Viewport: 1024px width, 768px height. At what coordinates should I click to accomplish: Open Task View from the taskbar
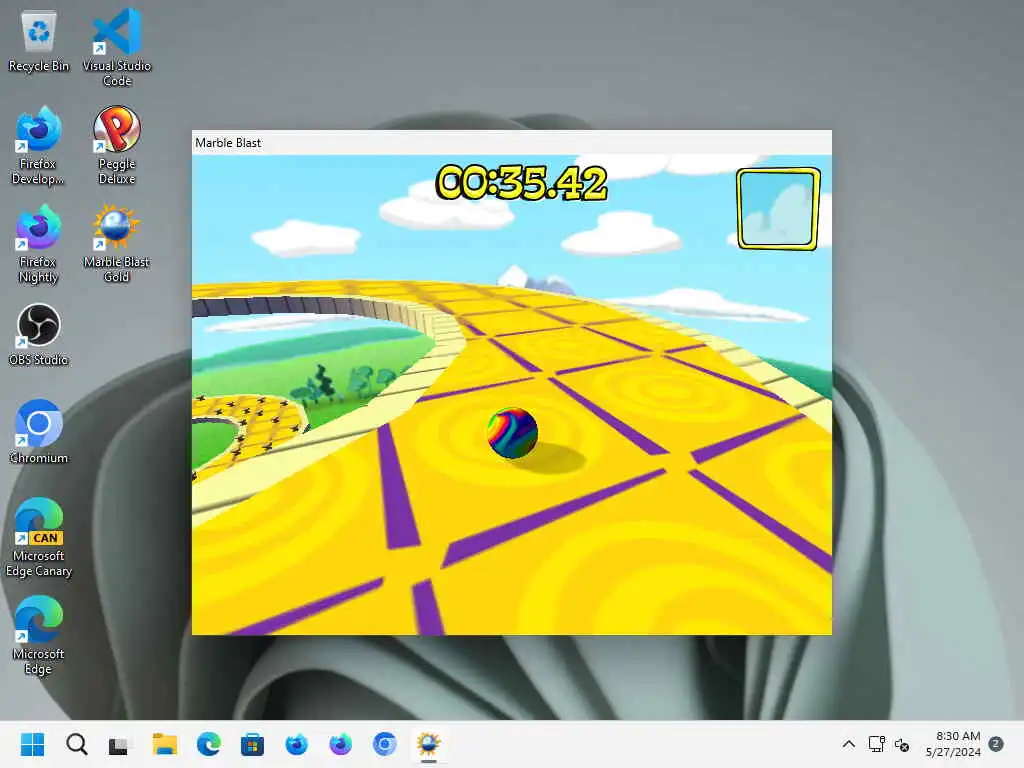(120, 744)
